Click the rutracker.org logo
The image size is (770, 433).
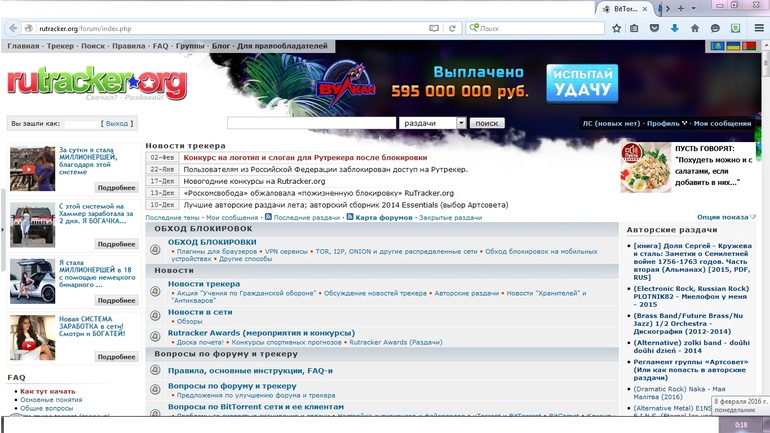point(97,81)
